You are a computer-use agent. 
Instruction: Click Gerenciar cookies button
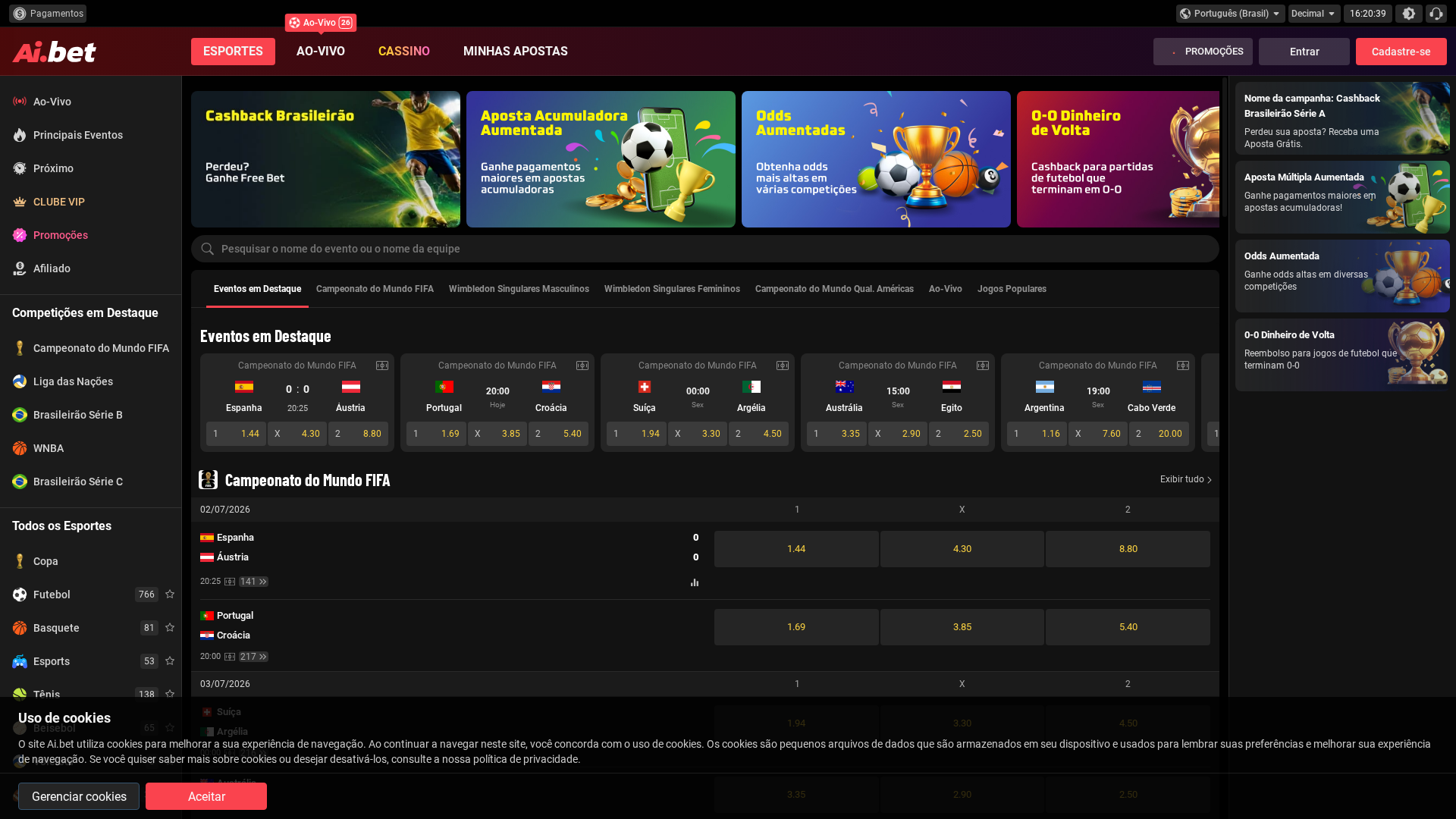pos(79,796)
